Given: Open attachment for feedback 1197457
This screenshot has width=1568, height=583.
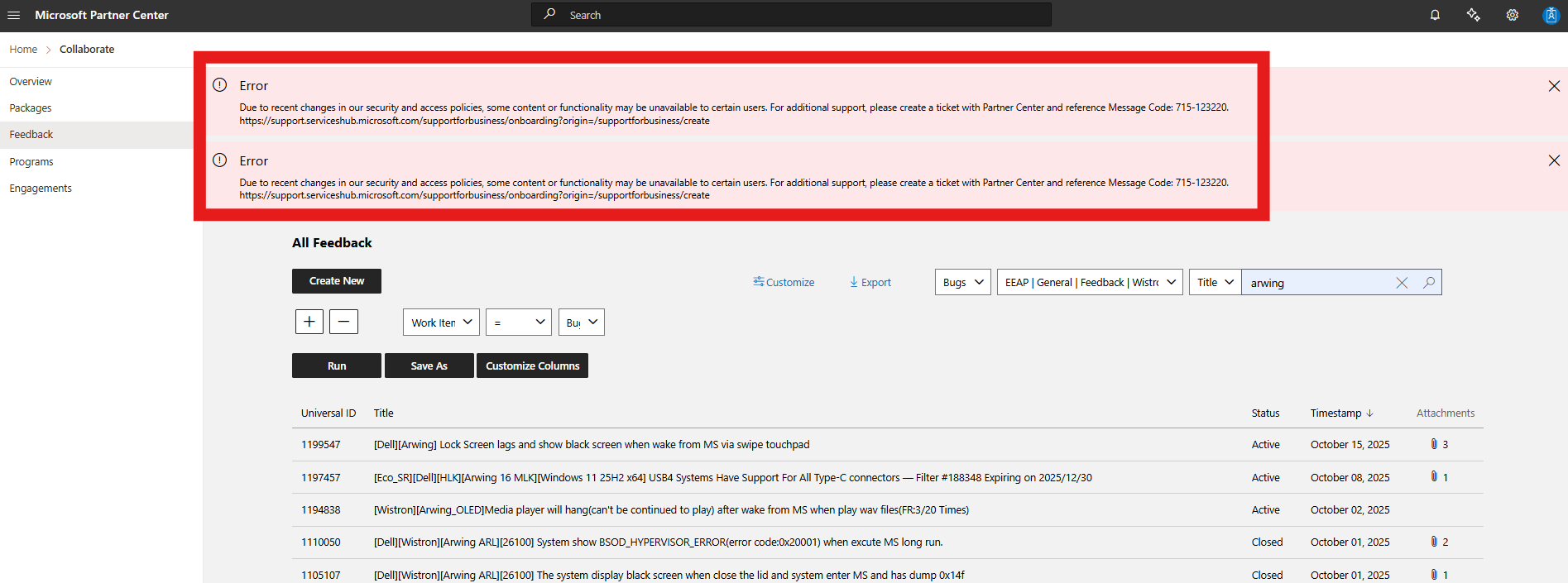Looking at the screenshot, I should click(1439, 477).
